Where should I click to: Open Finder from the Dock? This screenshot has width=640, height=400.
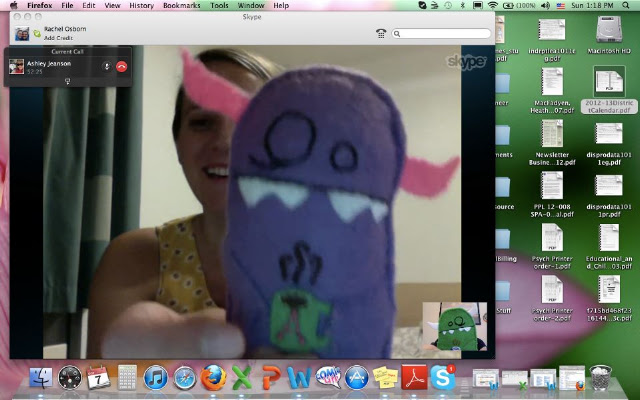coord(40,378)
